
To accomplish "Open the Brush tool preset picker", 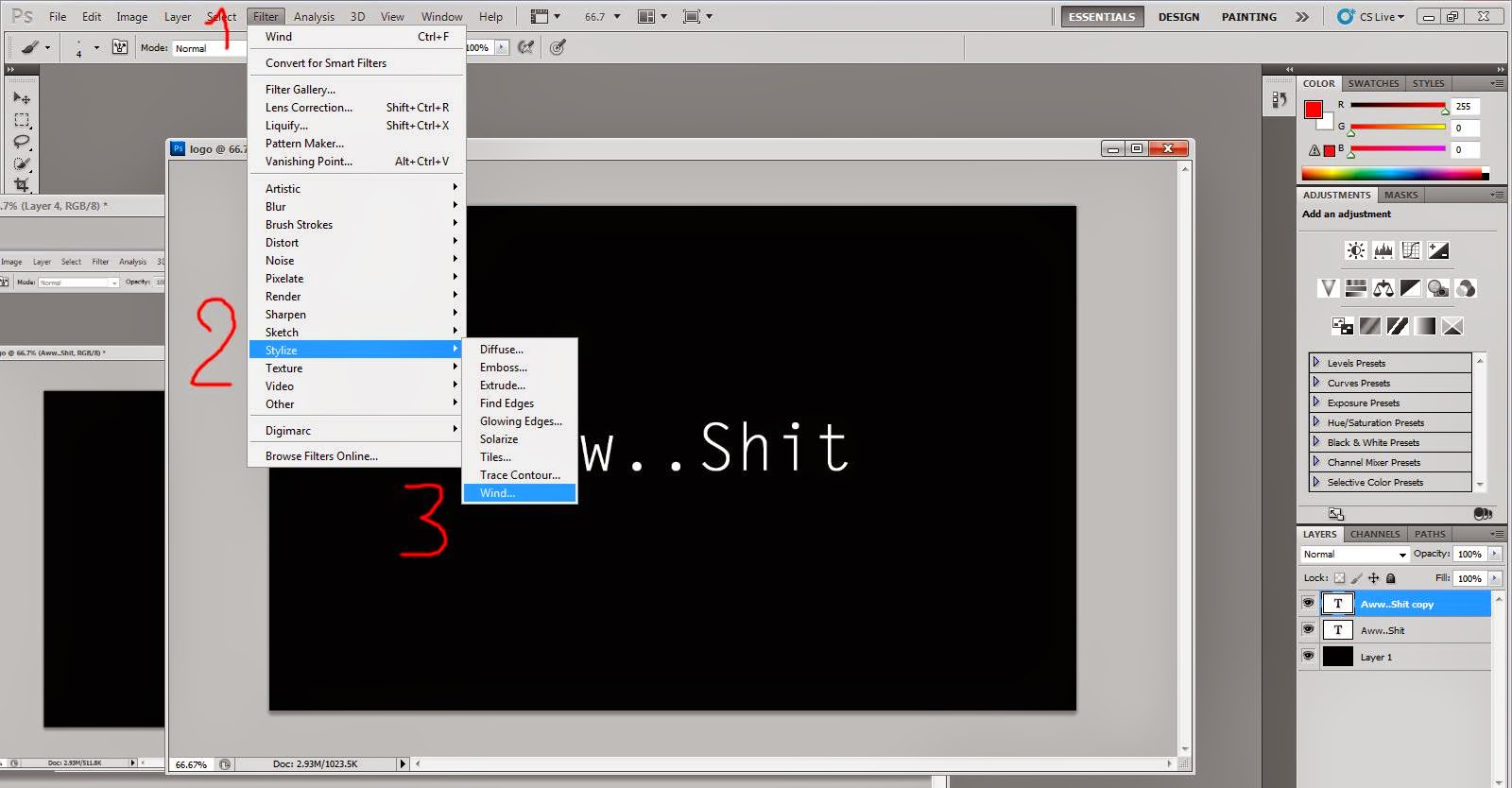I will pyautogui.click(x=36, y=47).
